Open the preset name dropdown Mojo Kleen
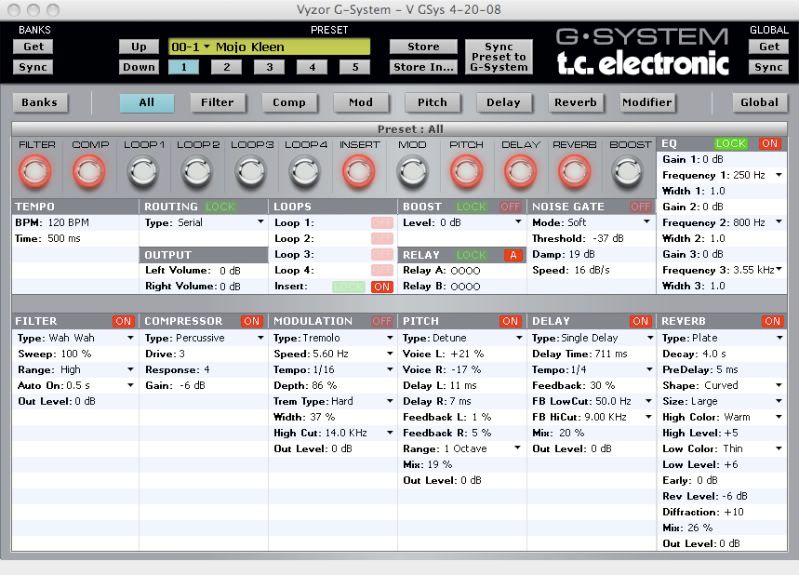The image size is (799, 575). [269, 47]
